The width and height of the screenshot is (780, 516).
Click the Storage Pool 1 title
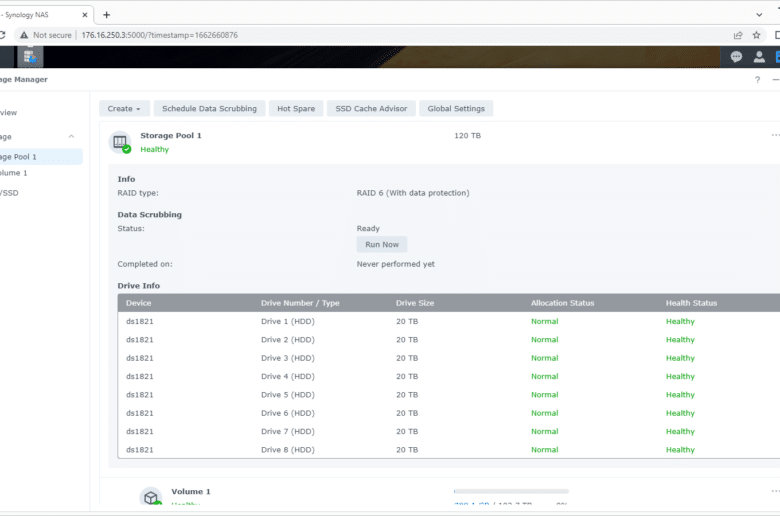point(171,135)
